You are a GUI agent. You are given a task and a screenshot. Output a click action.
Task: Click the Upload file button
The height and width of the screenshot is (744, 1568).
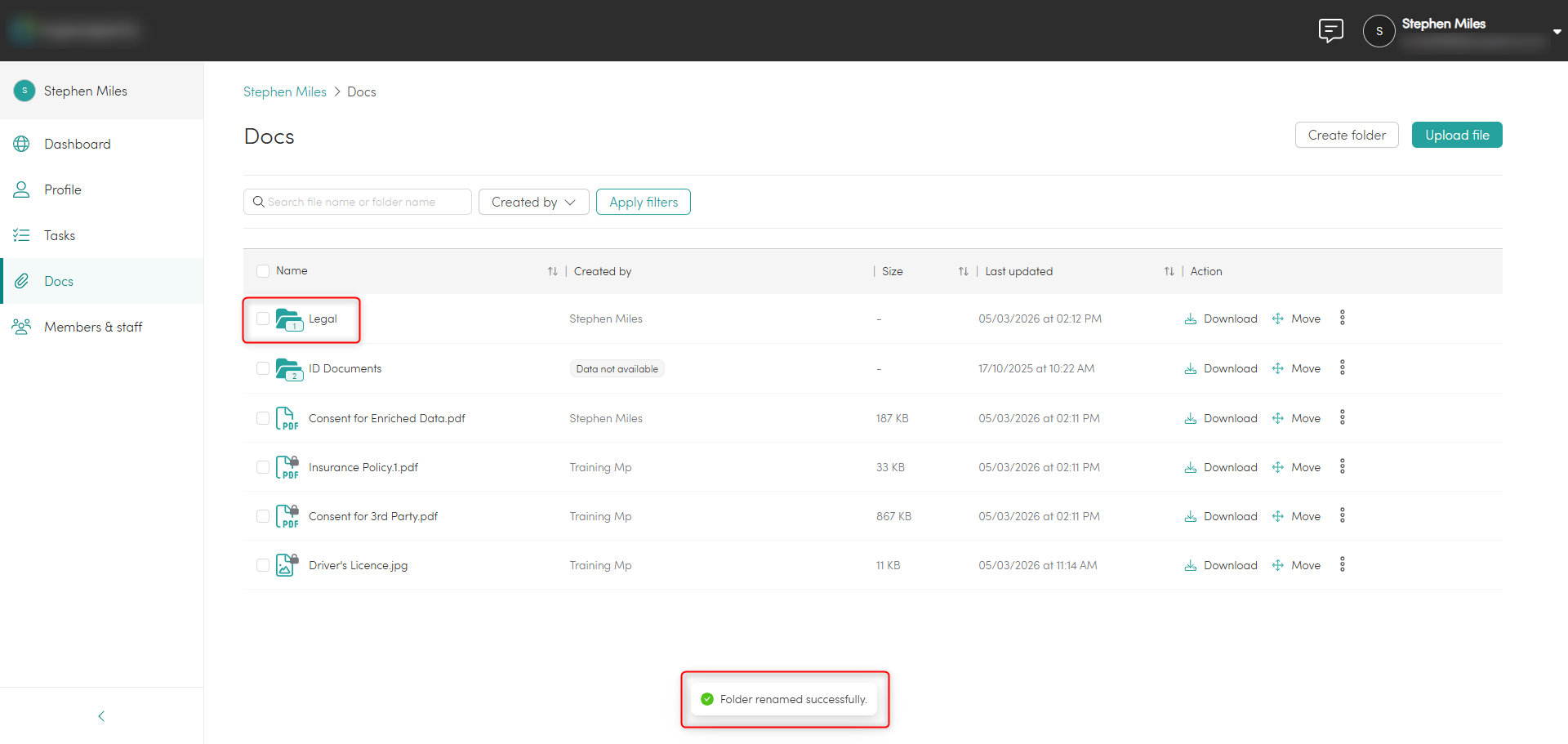point(1457,135)
